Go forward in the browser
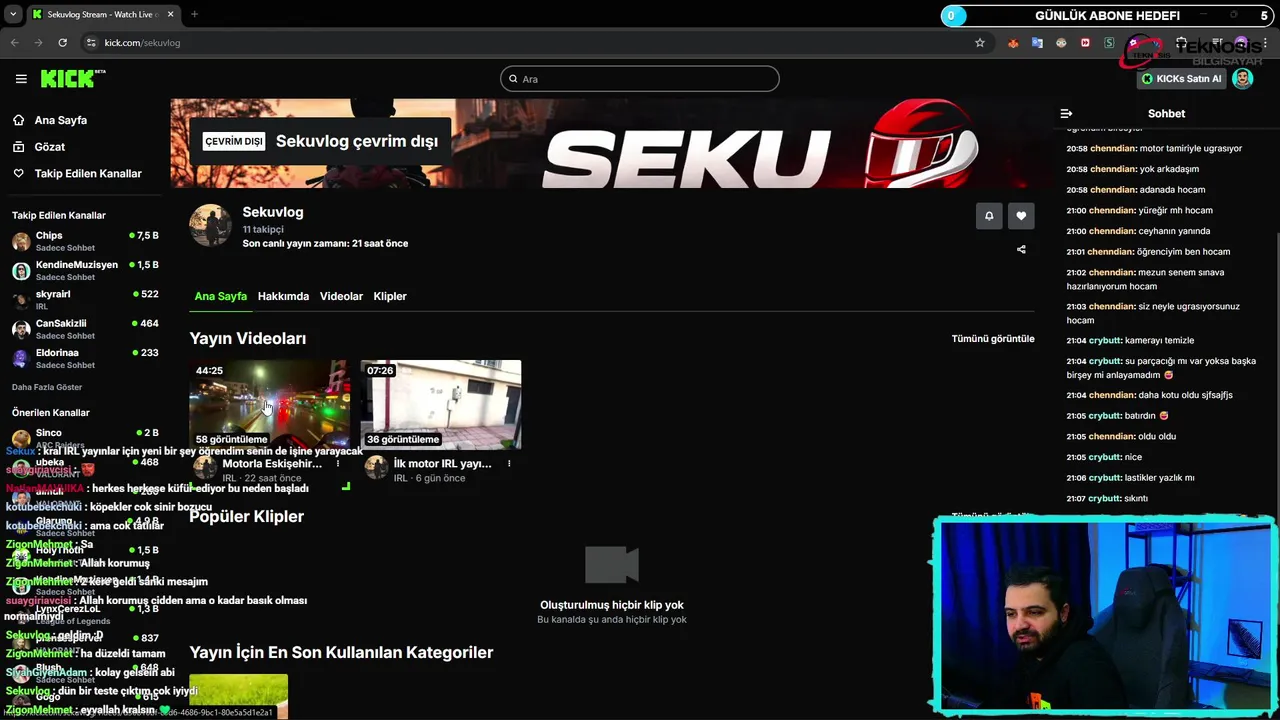Screen dimensions: 1280x720 click(38, 43)
